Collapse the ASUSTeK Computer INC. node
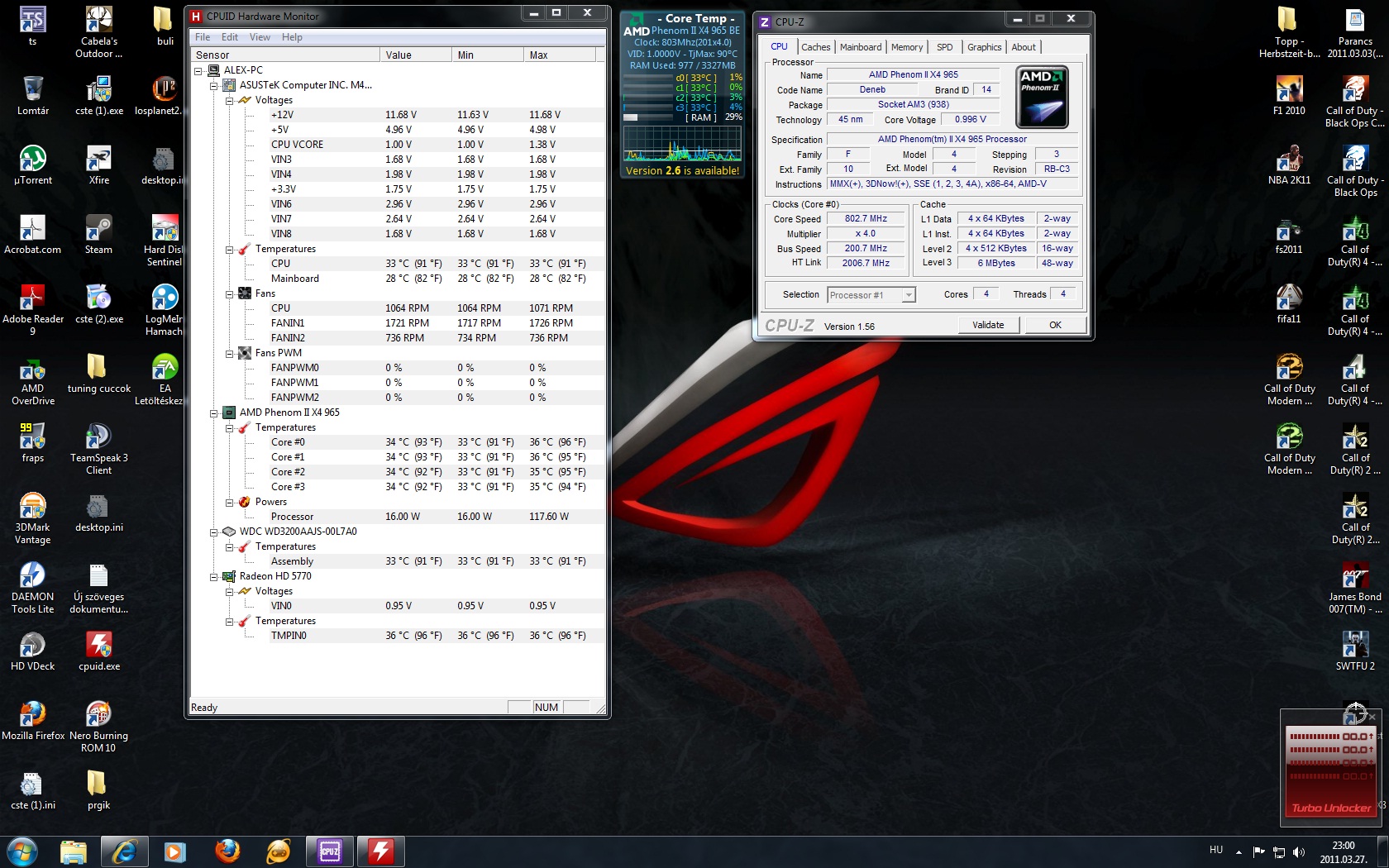Image resolution: width=1389 pixels, height=868 pixels. pyautogui.click(x=214, y=85)
